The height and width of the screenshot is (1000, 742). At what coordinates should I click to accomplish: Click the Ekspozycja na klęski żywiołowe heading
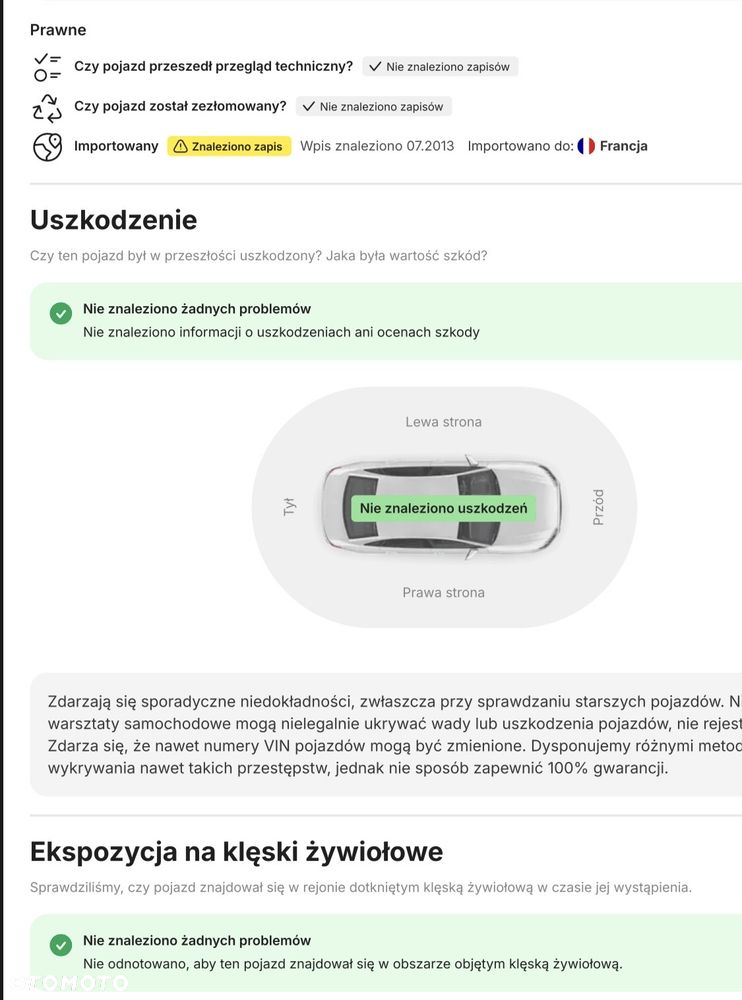[236, 852]
